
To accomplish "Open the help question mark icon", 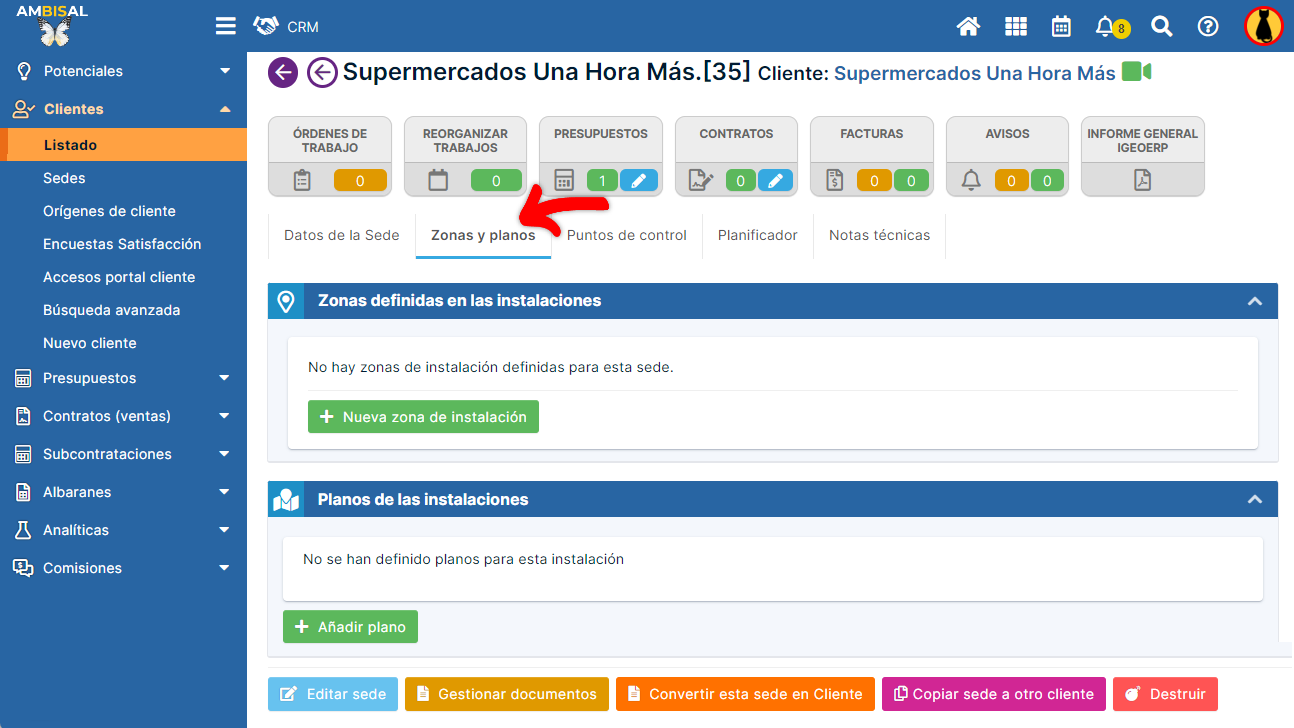I will [x=1208, y=27].
